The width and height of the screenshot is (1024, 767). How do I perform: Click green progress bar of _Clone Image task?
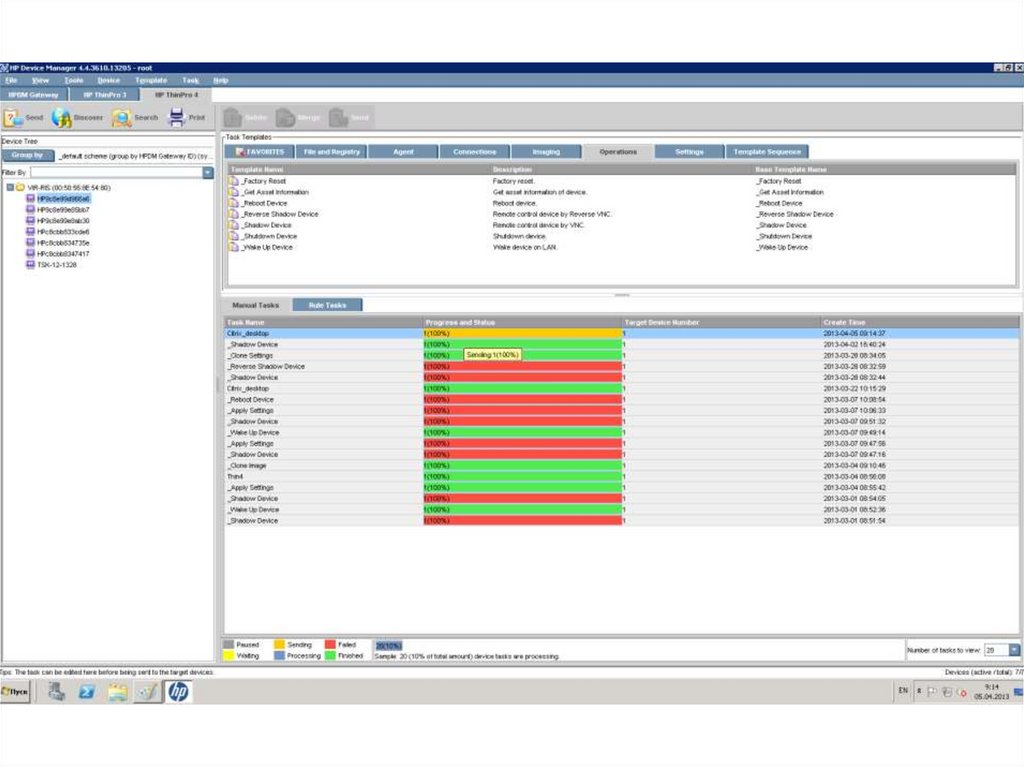click(522, 466)
